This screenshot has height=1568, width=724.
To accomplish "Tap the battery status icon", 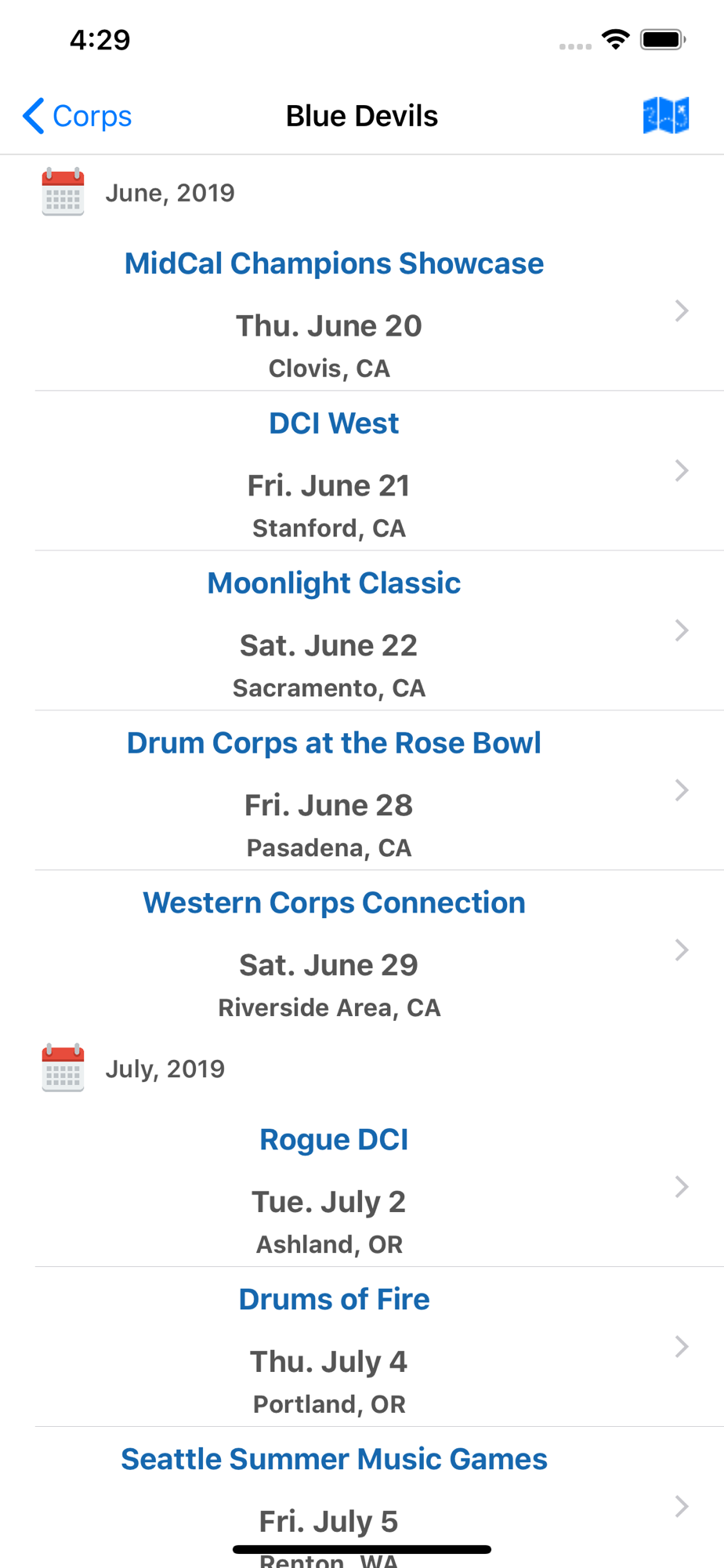I will [663, 39].
